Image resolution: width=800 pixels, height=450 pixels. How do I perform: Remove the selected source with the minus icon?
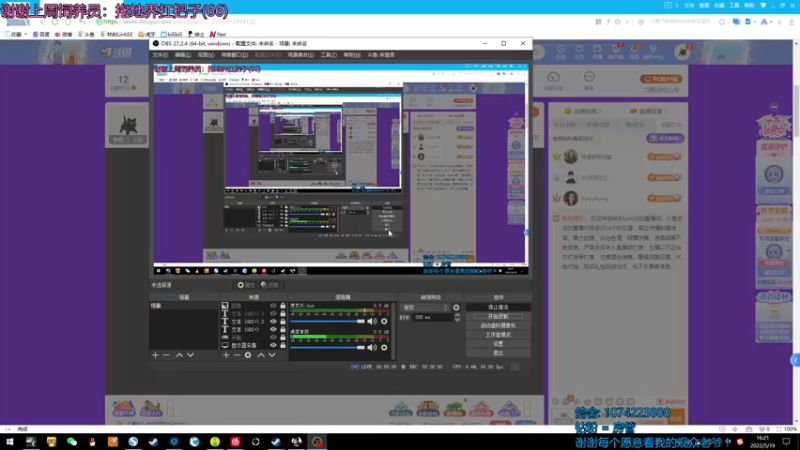coord(237,355)
